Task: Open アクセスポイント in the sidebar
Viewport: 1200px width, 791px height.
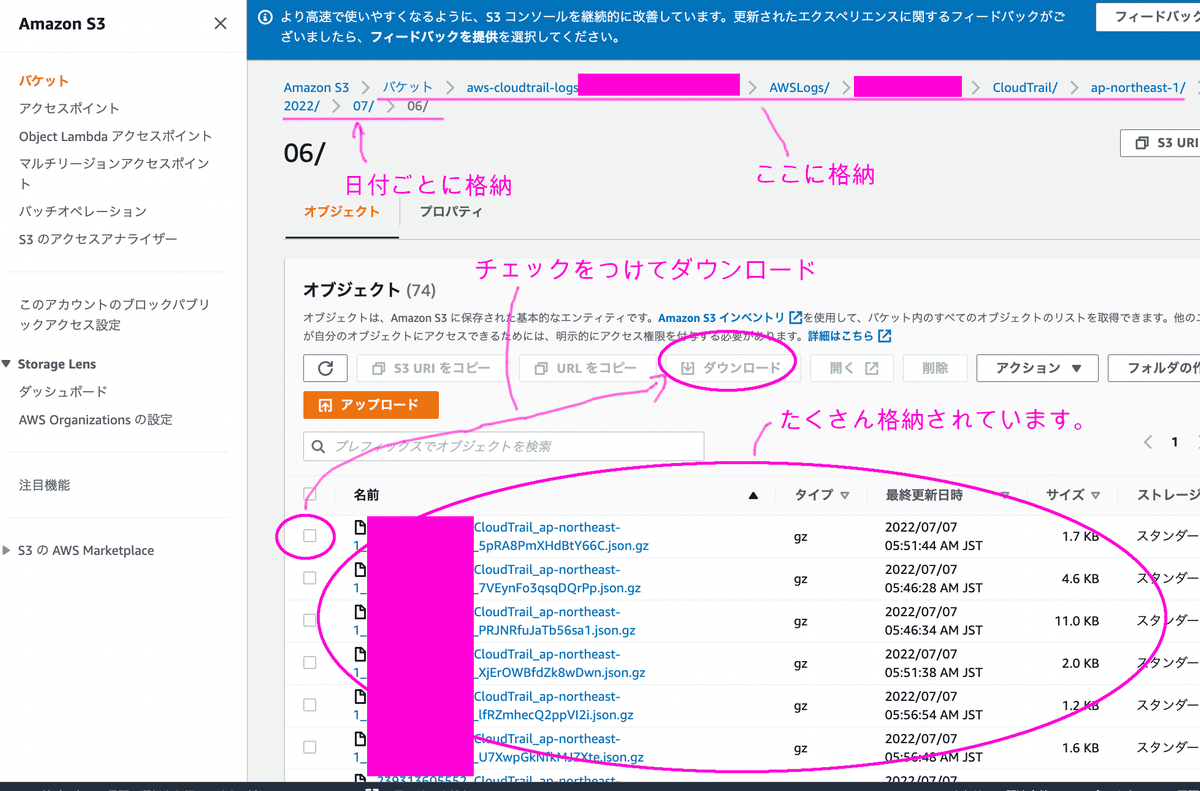Action: coord(69,108)
